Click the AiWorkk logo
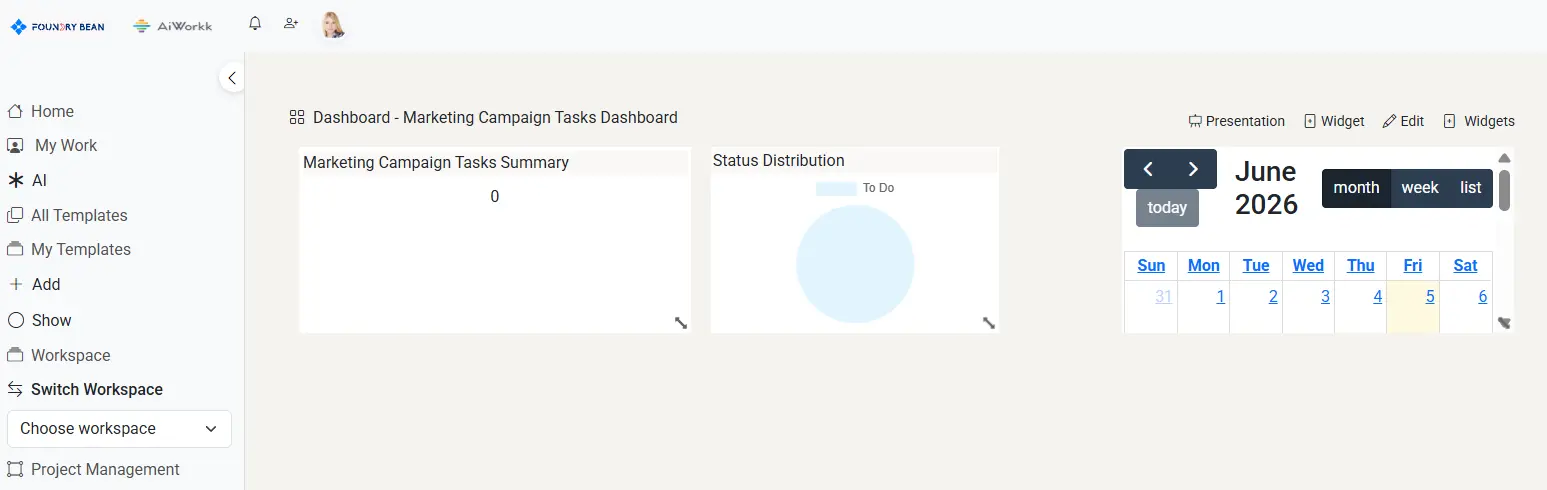1547x490 pixels. pos(173,27)
